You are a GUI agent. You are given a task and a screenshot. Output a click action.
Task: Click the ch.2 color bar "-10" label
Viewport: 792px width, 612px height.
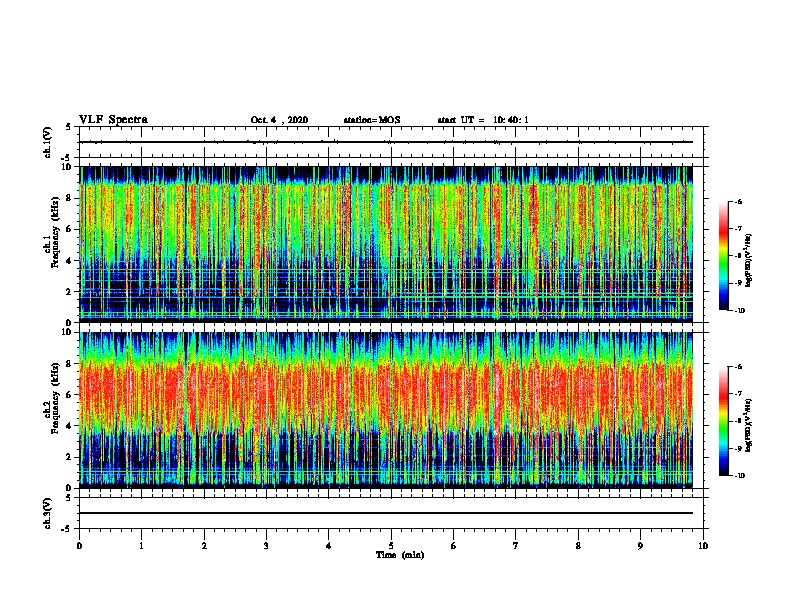pyautogui.click(x=739, y=476)
